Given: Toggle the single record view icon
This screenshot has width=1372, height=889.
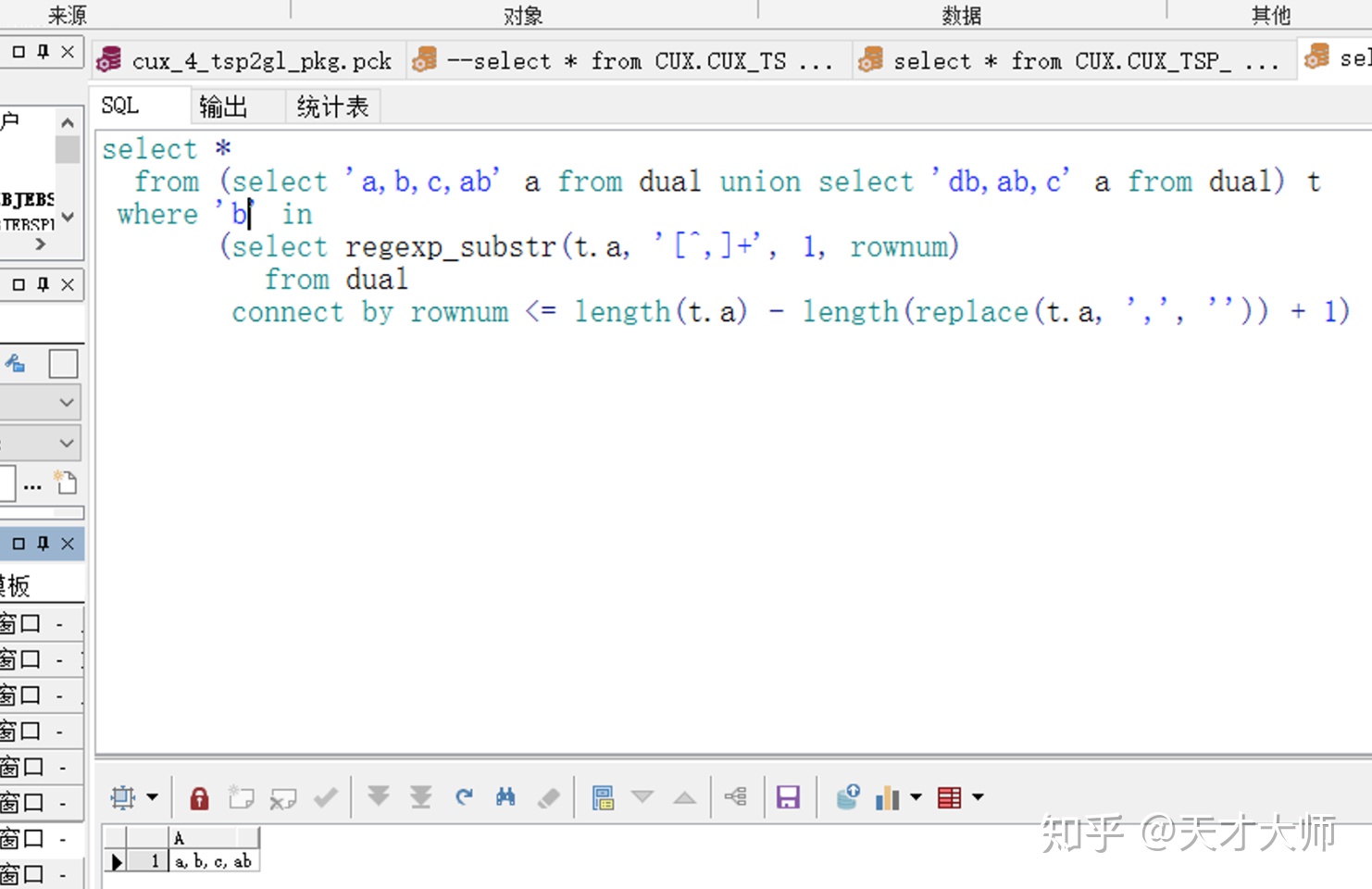Looking at the screenshot, I should coord(603,797).
